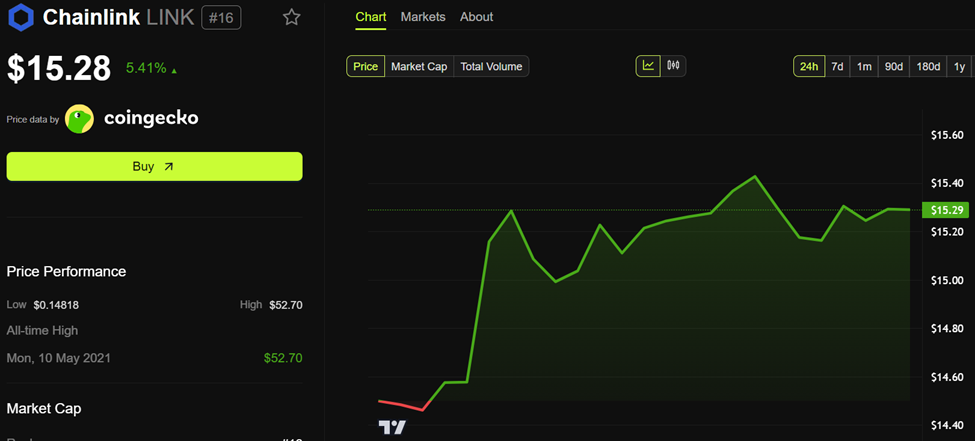Click the Price Performance heading
Screen dimensions: 975x441
[x=66, y=272]
